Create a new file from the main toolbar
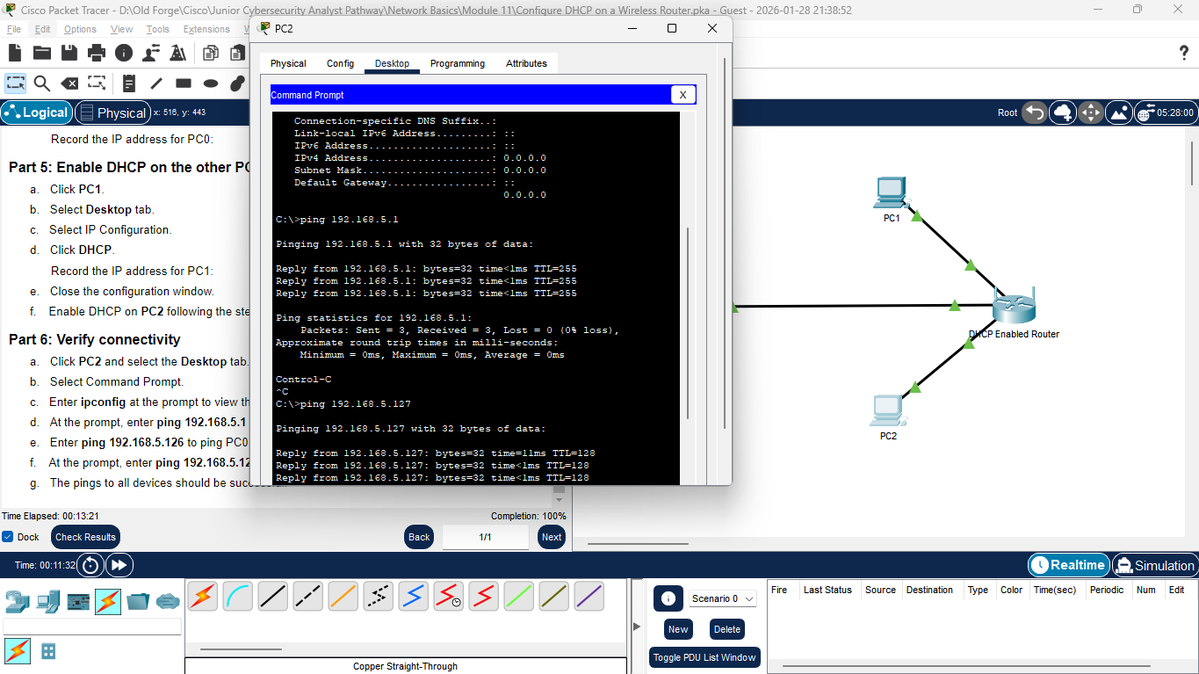Viewport: 1199px width, 674px height. pos(15,53)
